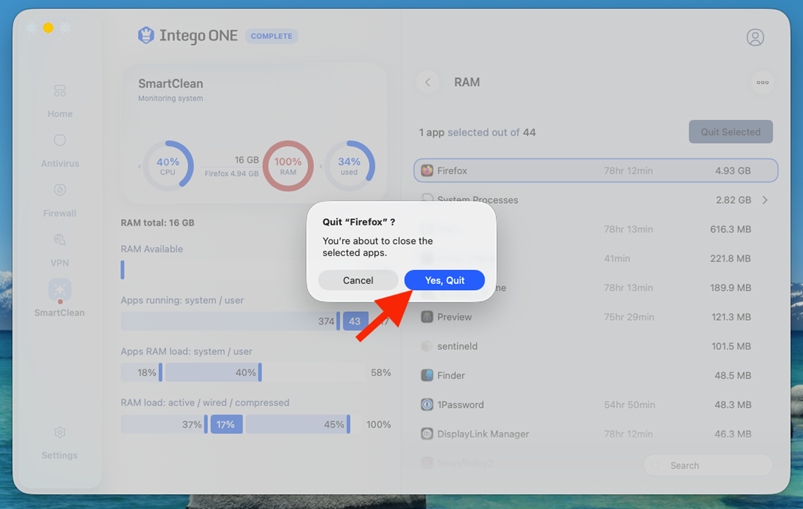Click the 43 user apps bar segment
Viewport: 803px width, 509px height.
pyautogui.click(x=355, y=321)
